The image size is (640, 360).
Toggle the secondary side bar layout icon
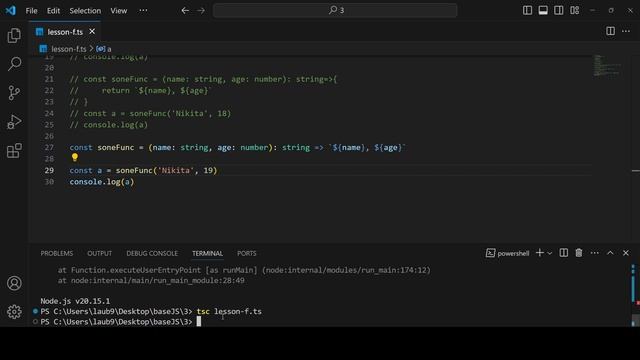[559, 10]
